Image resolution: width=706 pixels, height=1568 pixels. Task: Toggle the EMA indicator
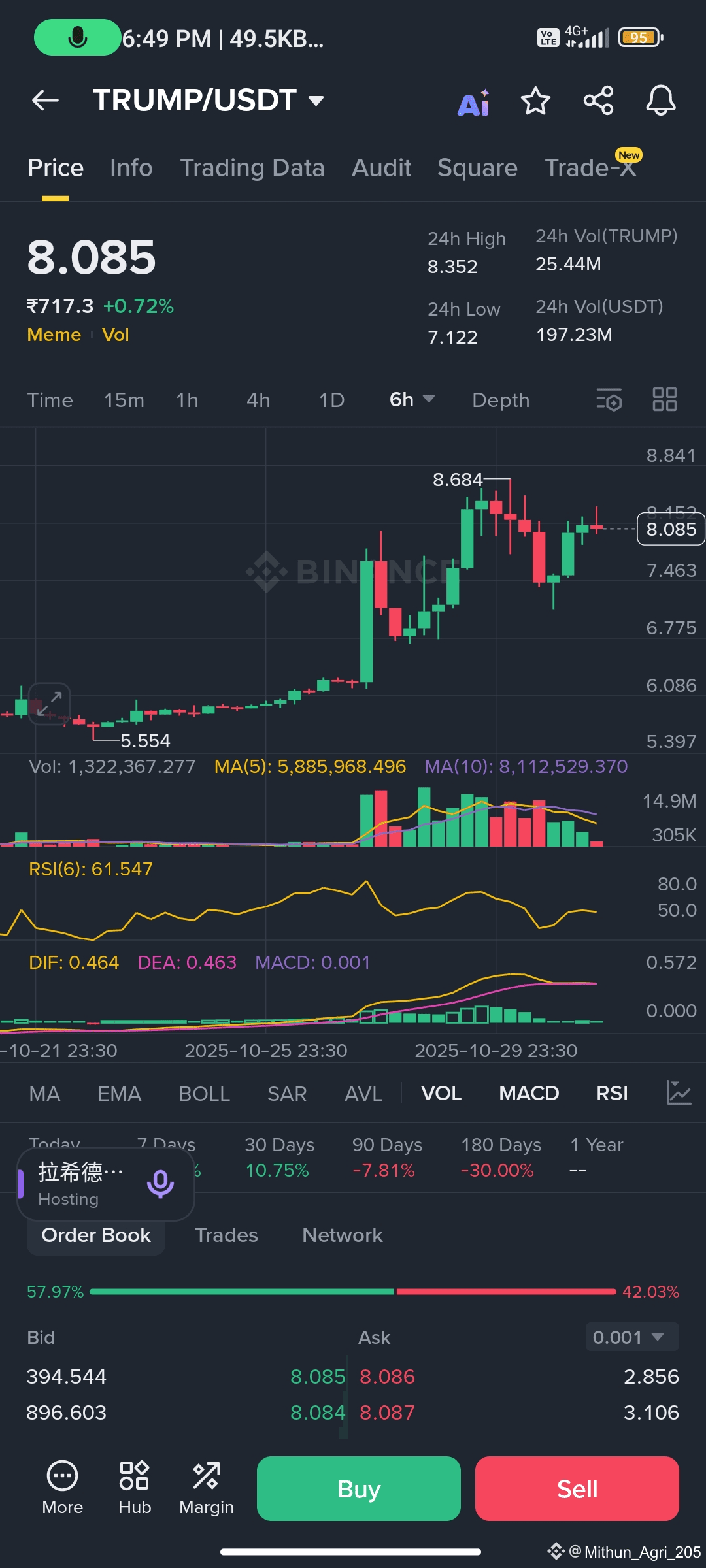pyautogui.click(x=119, y=1093)
